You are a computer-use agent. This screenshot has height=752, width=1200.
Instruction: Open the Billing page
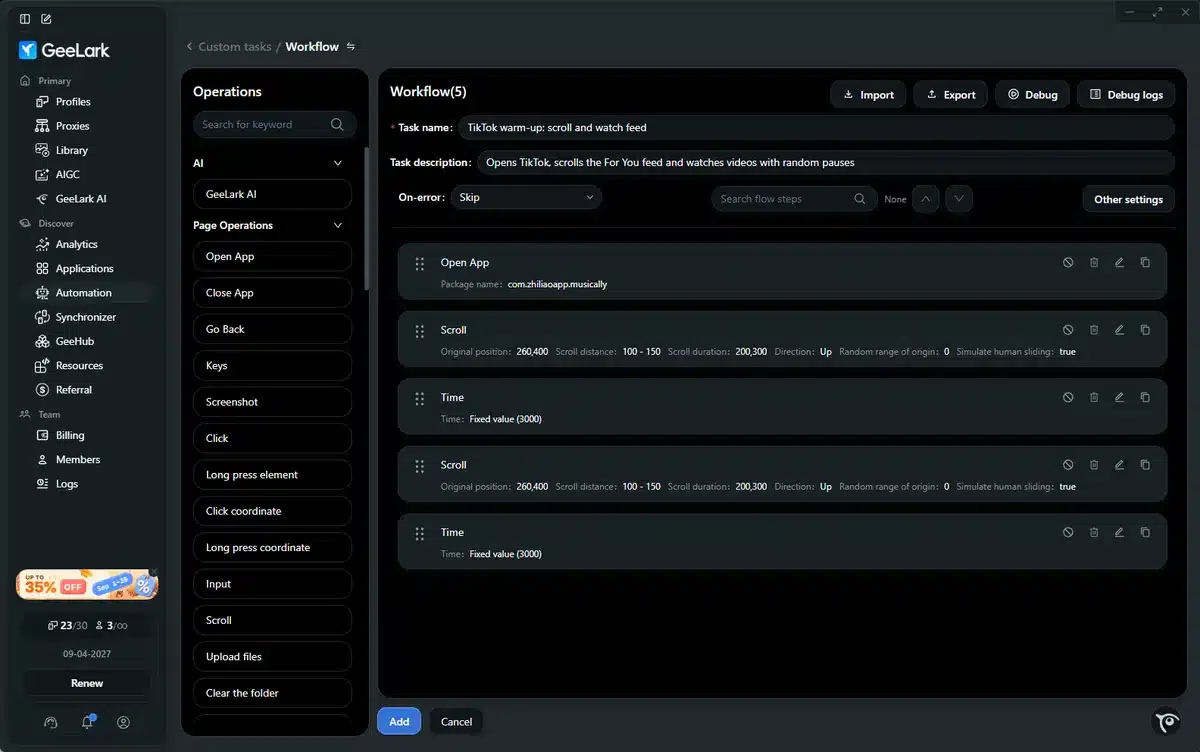point(70,435)
